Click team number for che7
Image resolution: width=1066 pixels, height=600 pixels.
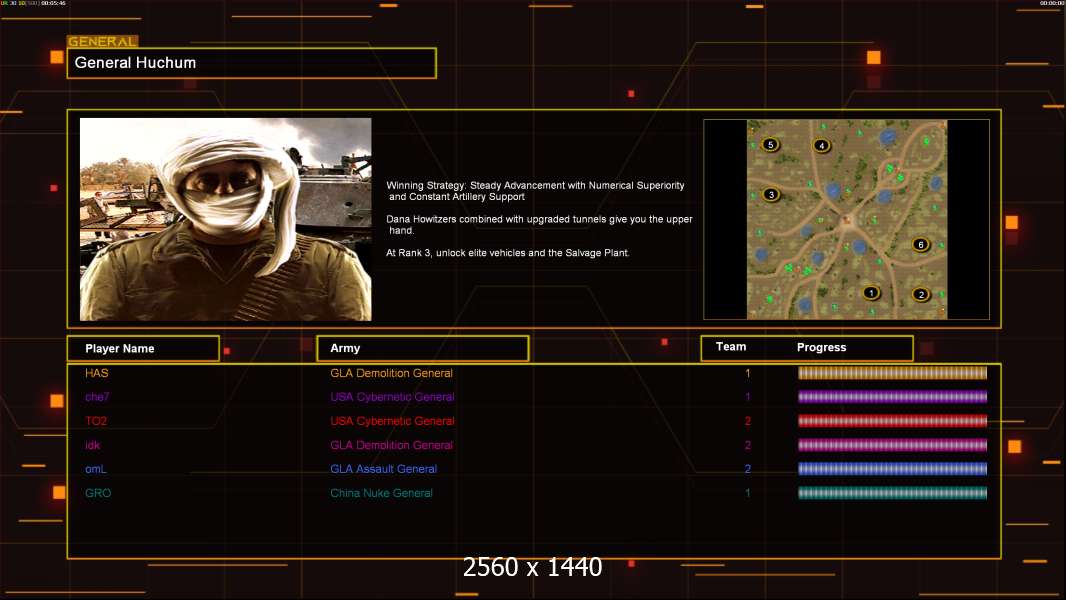coord(748,397)
